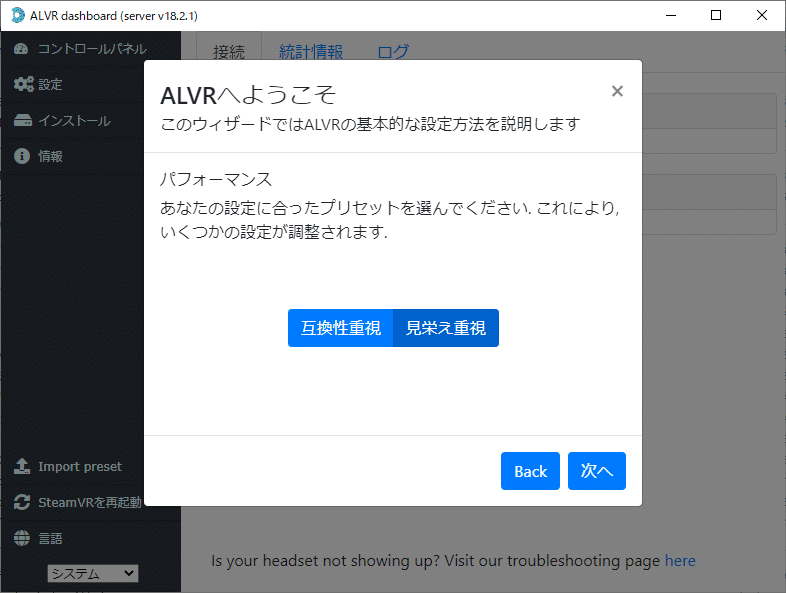The height and width of the screenshot is (593, 786).
Task: Switch to the 接続 tab
Action: coord(229,52)
